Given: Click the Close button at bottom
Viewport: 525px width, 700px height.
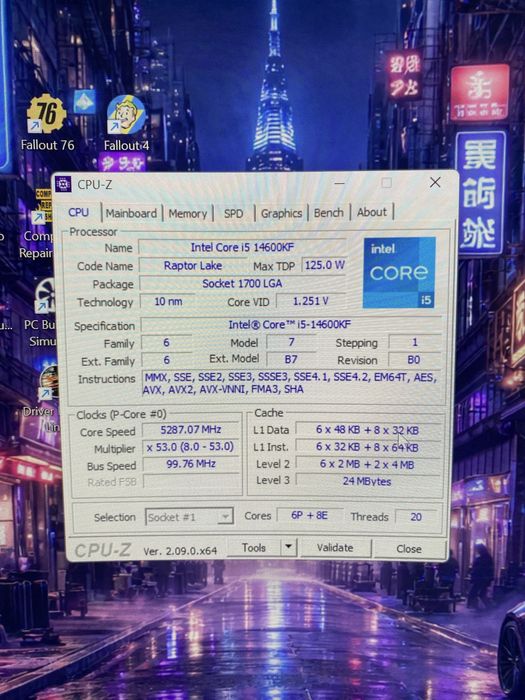Looking at the screenshot, I should (408, 549).
